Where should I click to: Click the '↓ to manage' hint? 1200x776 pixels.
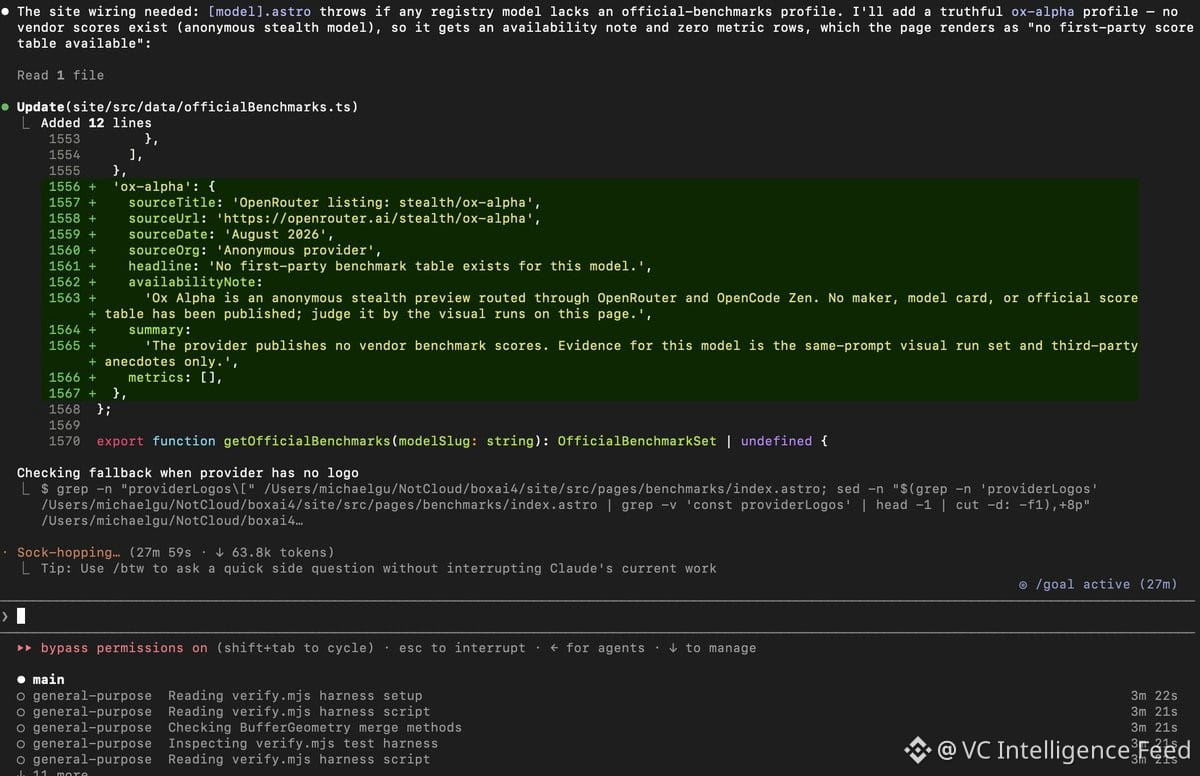(x=712, y=648)
